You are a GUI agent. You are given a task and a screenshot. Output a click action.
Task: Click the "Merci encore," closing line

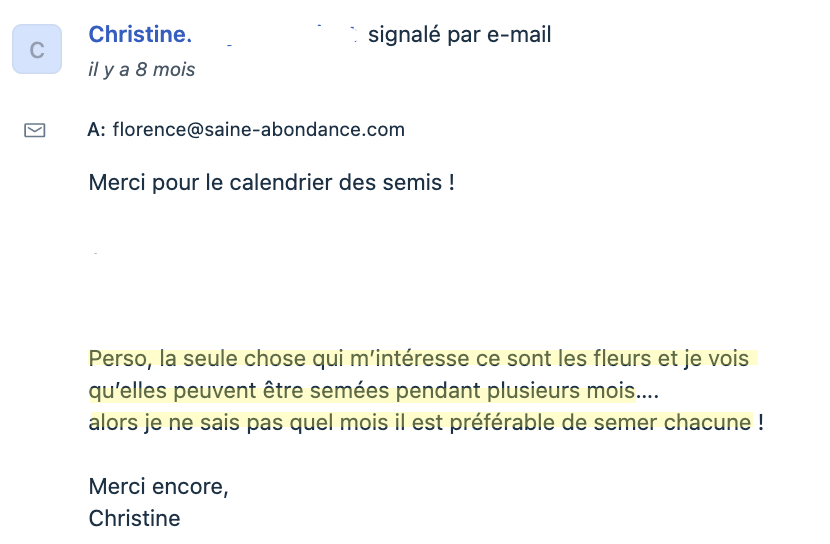point(158,487)
